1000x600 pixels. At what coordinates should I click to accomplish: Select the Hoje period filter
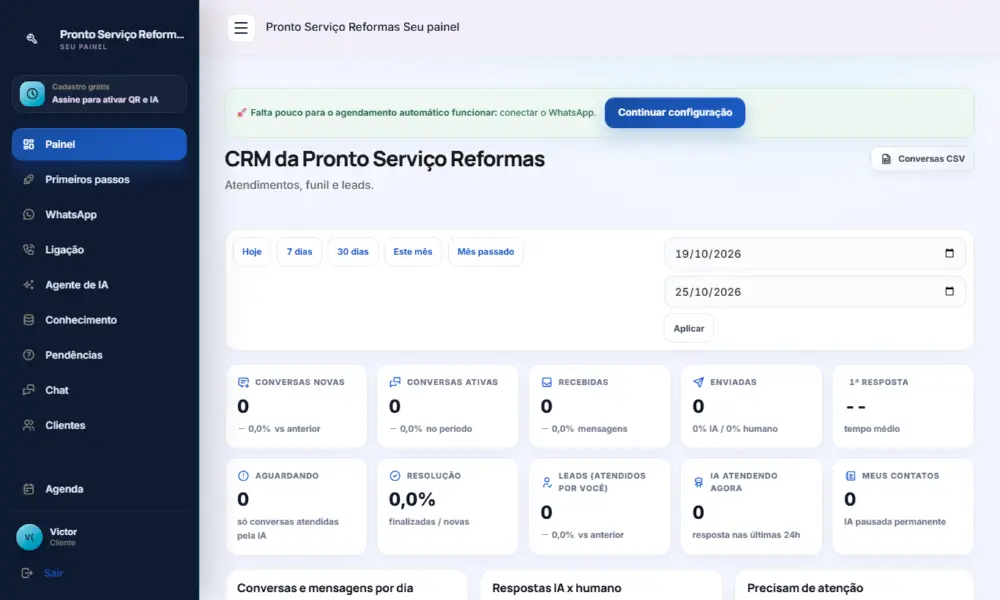[x=252, y=252]
